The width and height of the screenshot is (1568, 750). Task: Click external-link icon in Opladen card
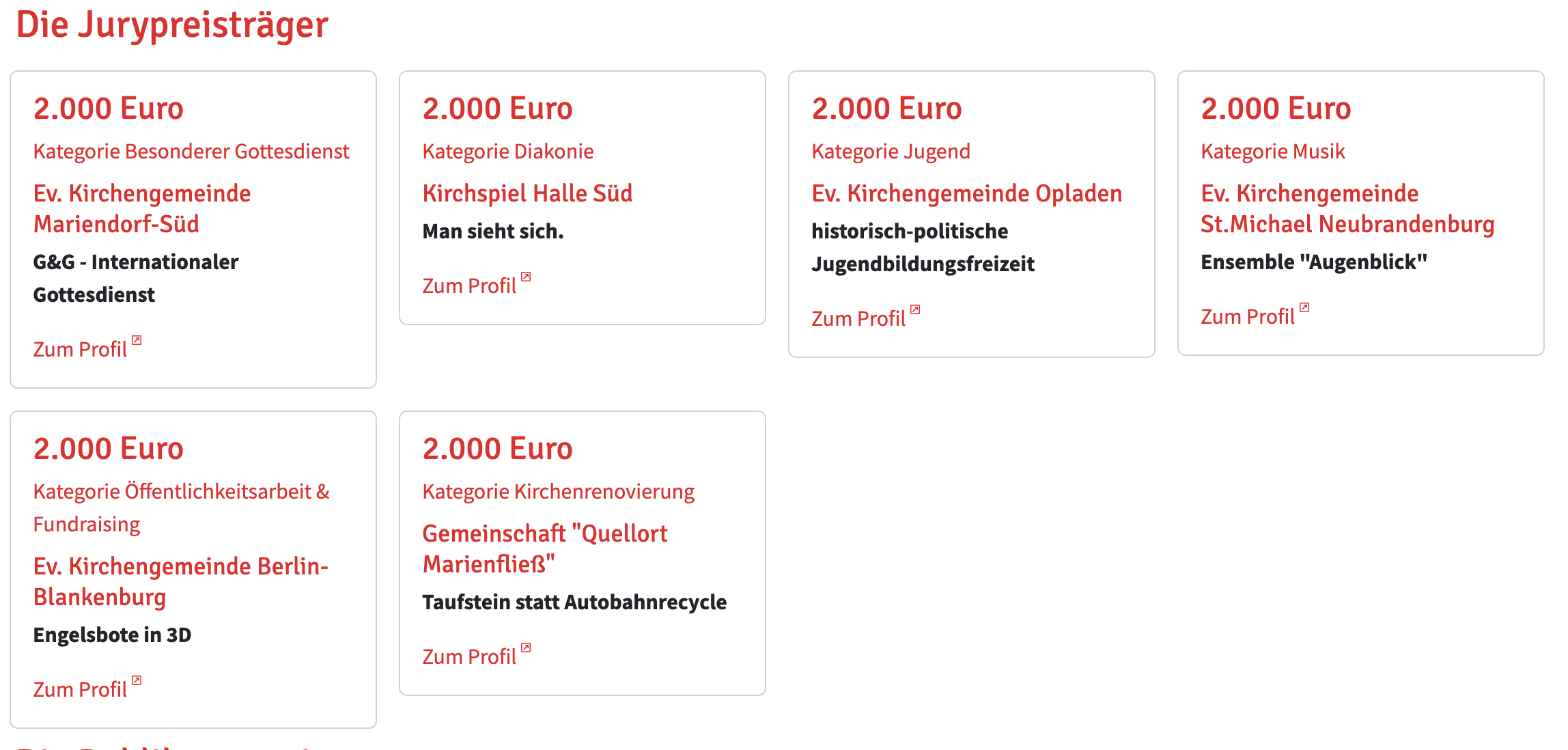(x=915, y=309)
